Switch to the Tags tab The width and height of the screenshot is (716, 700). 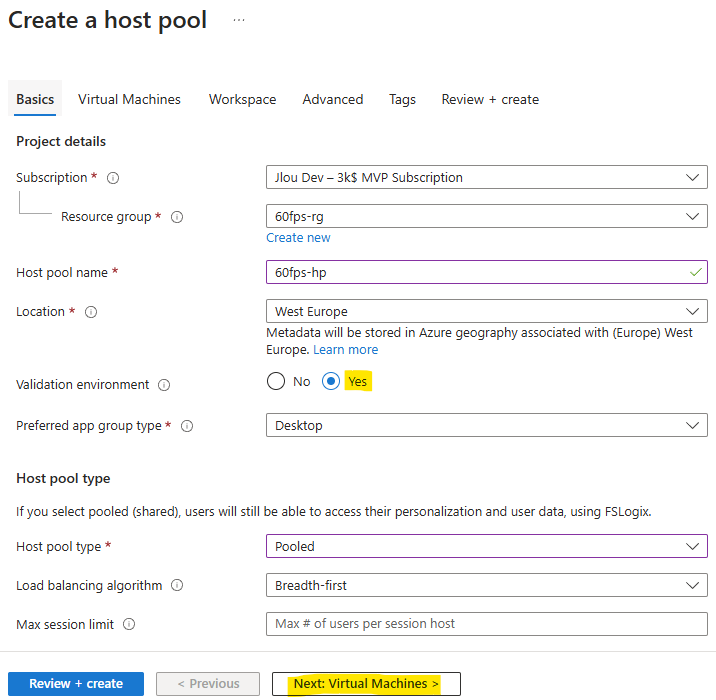(402, 99)
